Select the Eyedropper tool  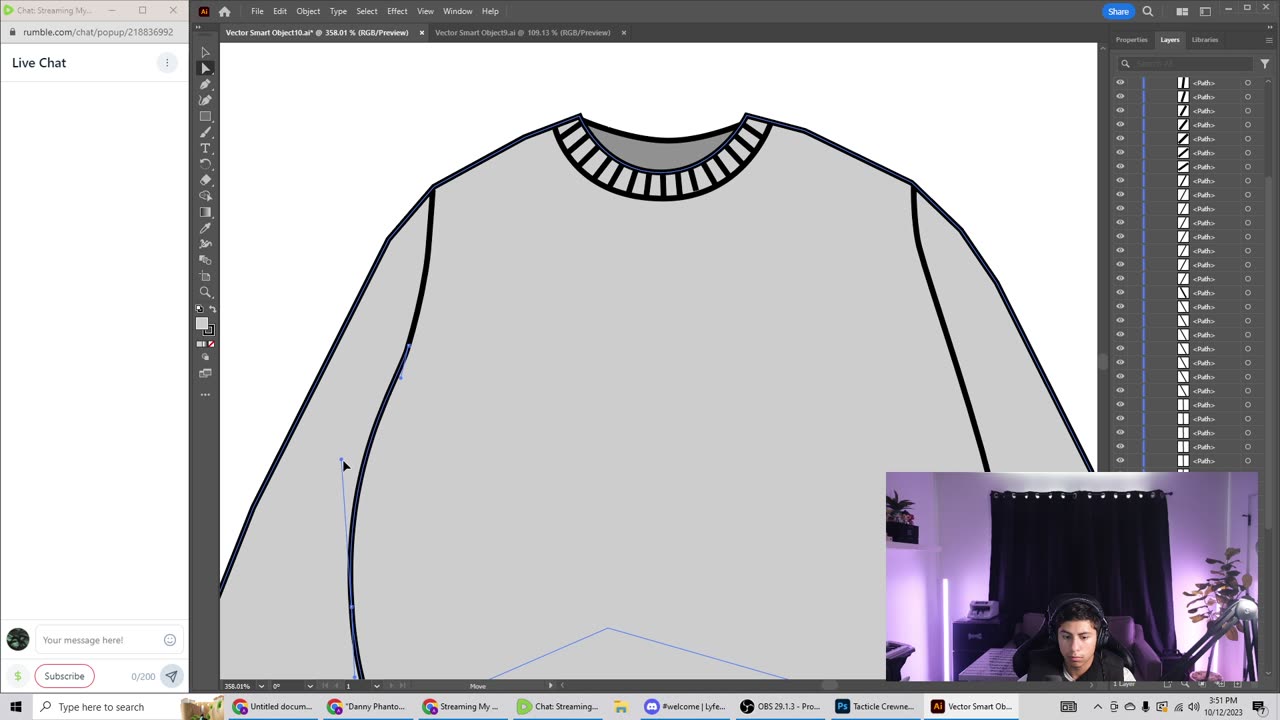(205, 228)
